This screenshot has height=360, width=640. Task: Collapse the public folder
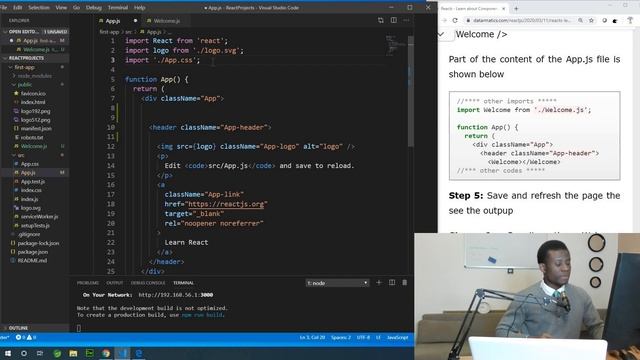pos(14,84)
